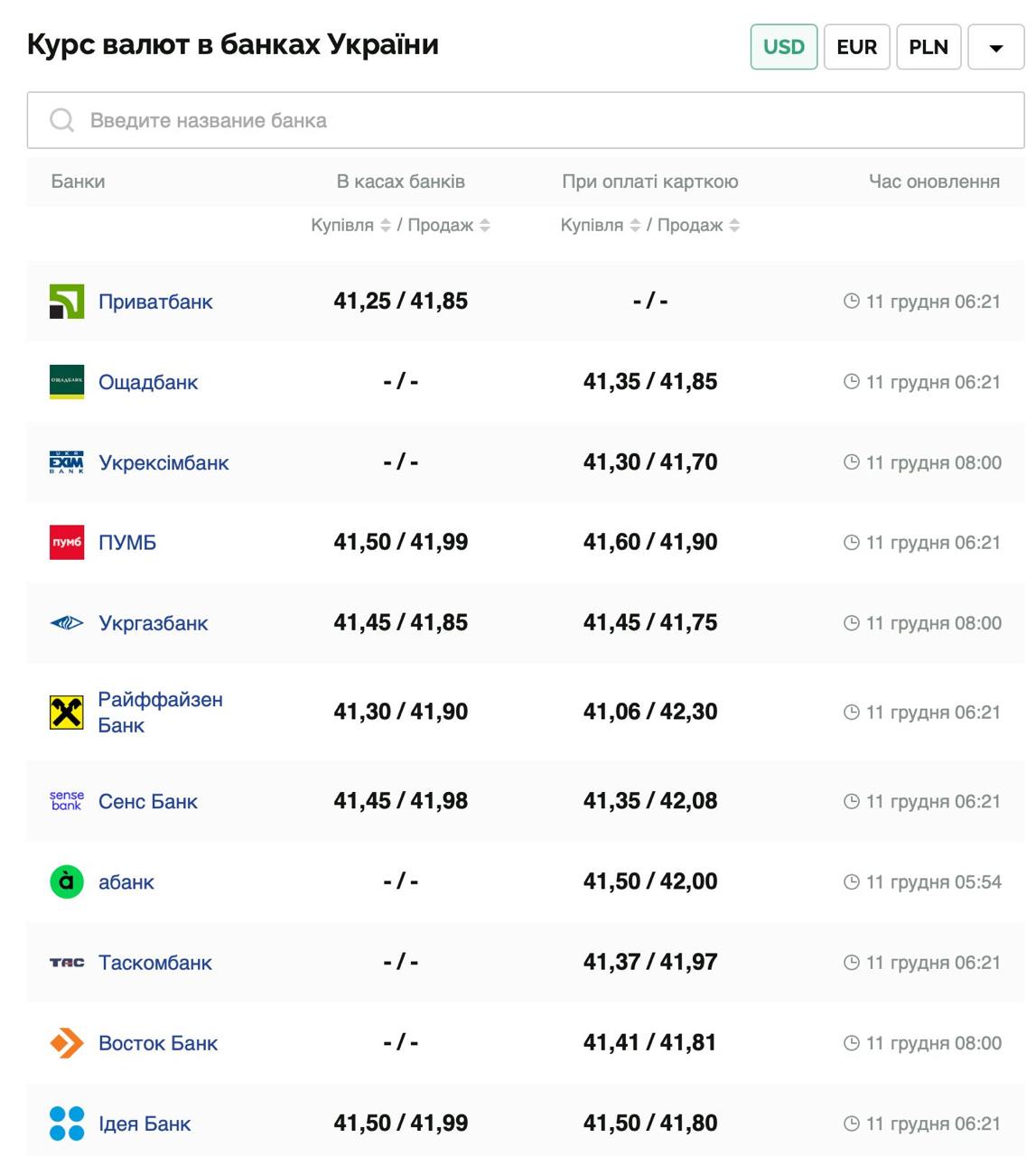This screenshot has height=1156, width=1036.
Task: Sort by cash desk Купівля rate
Action: (x=386, y=225)
